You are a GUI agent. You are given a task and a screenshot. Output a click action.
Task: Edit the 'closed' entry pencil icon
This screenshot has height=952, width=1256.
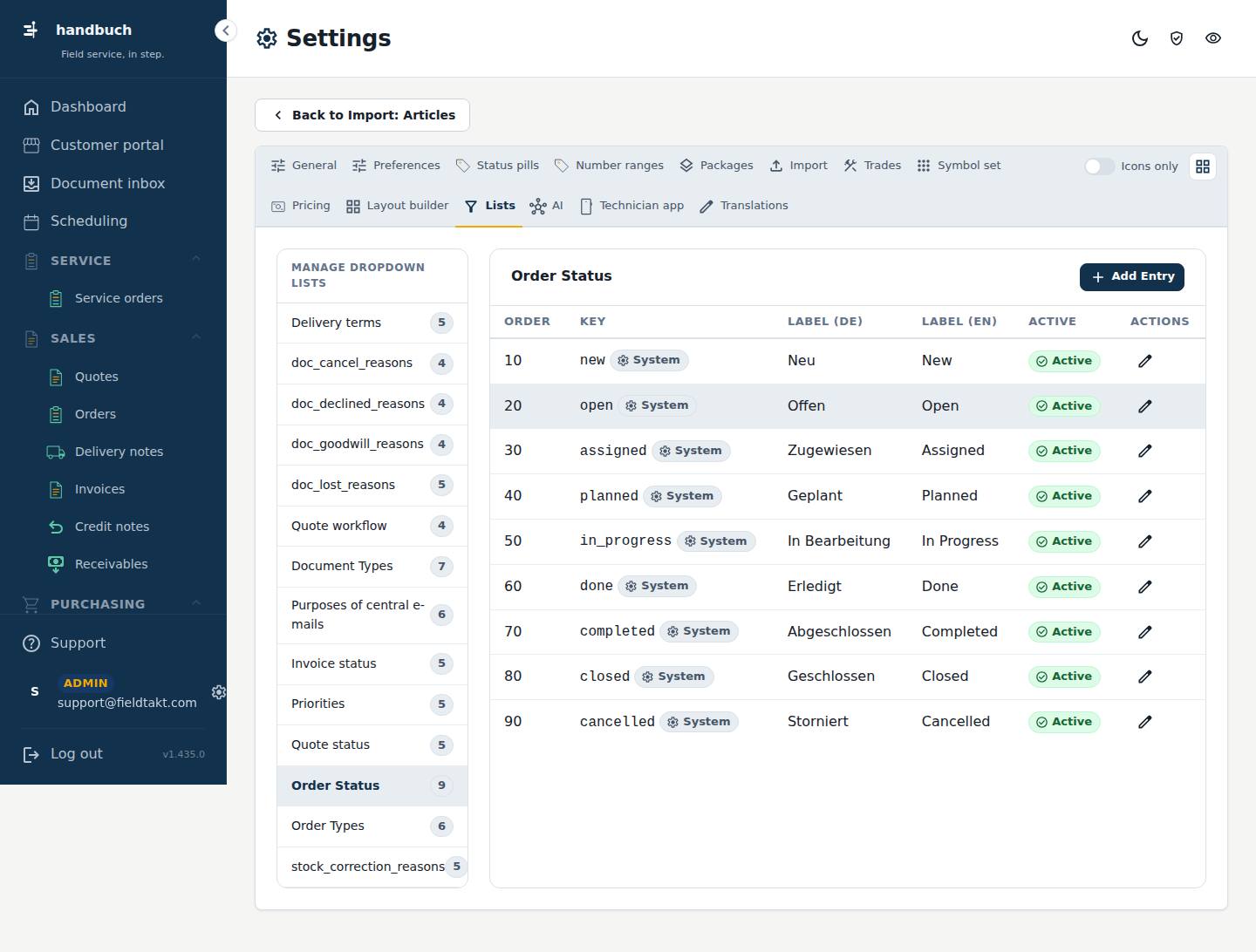pos(1145,677)
